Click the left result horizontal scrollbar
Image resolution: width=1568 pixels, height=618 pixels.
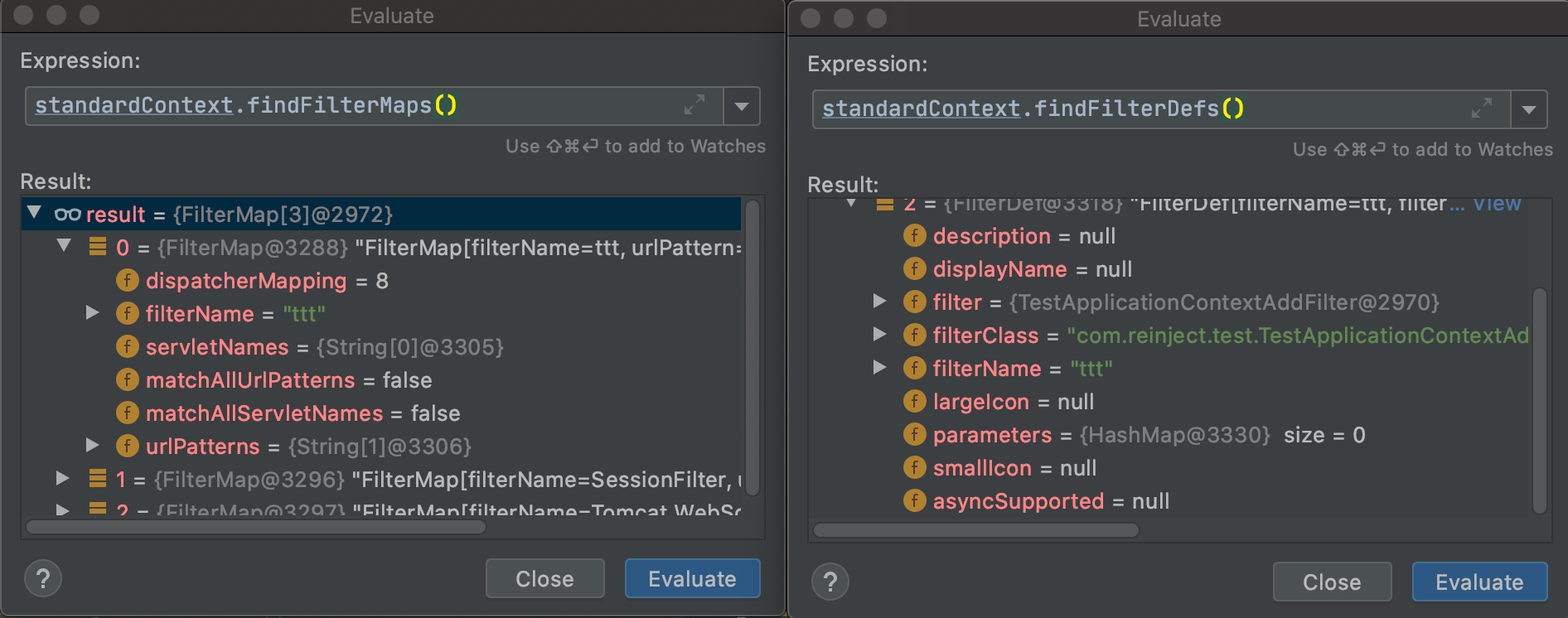pos(255,527)
